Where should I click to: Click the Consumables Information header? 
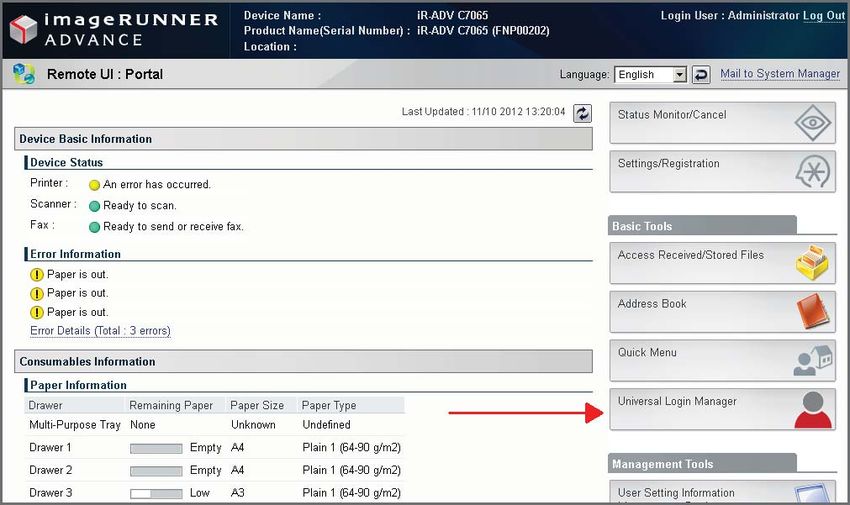pos(303,361)
